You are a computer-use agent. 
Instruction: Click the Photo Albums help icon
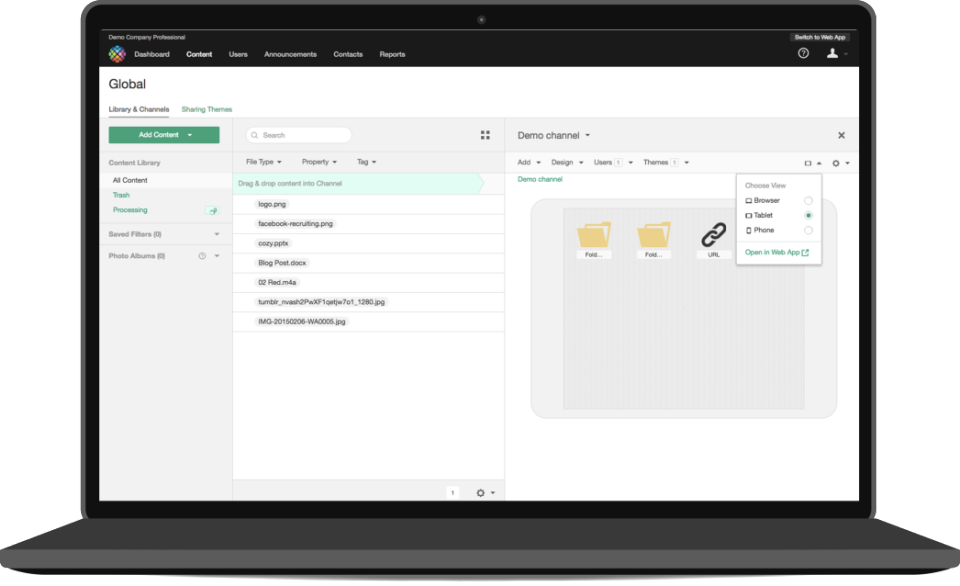point(202,256)
